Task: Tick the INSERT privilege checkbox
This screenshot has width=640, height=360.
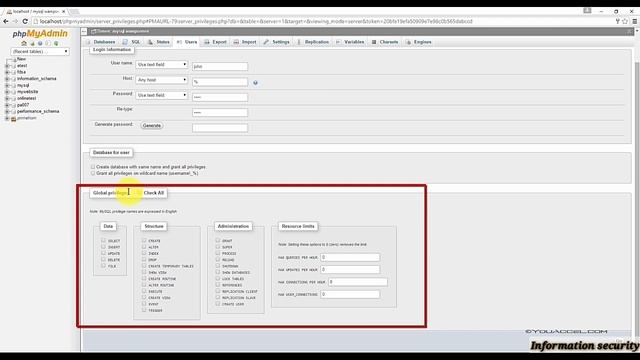Action: [103, 247]
